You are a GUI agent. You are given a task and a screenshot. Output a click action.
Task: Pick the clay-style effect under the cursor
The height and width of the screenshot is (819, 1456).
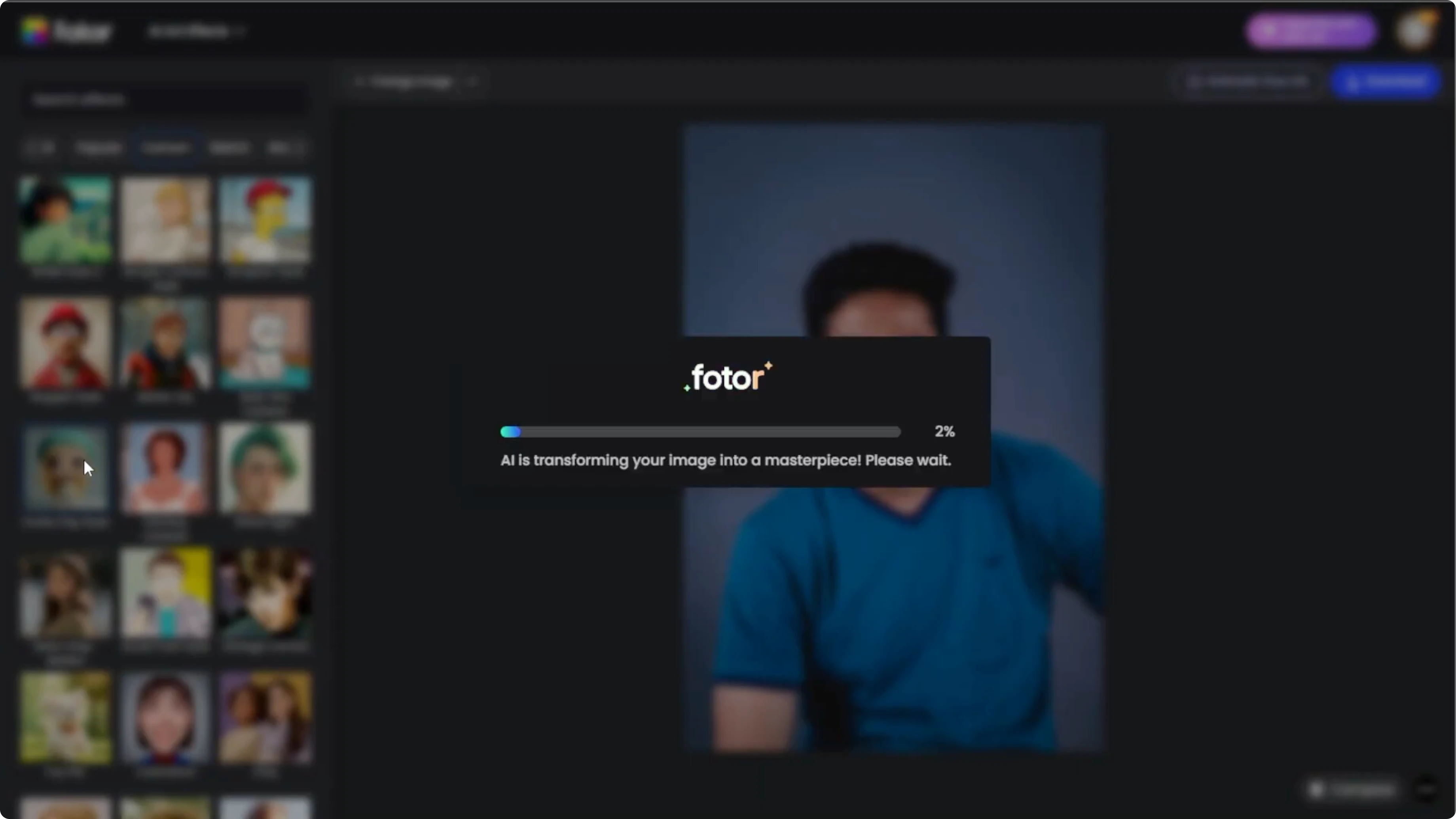click(x=66, y=468)
